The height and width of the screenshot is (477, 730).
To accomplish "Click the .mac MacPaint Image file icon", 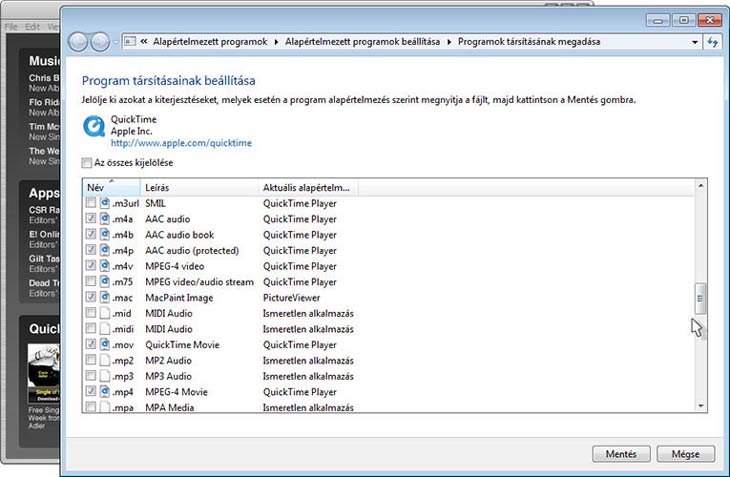I will click(x=106, y=298).
